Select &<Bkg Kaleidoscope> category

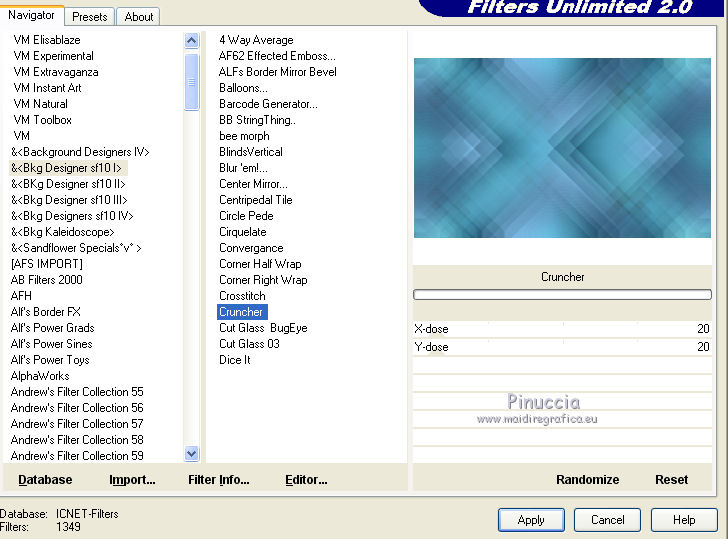coord(62,232)
